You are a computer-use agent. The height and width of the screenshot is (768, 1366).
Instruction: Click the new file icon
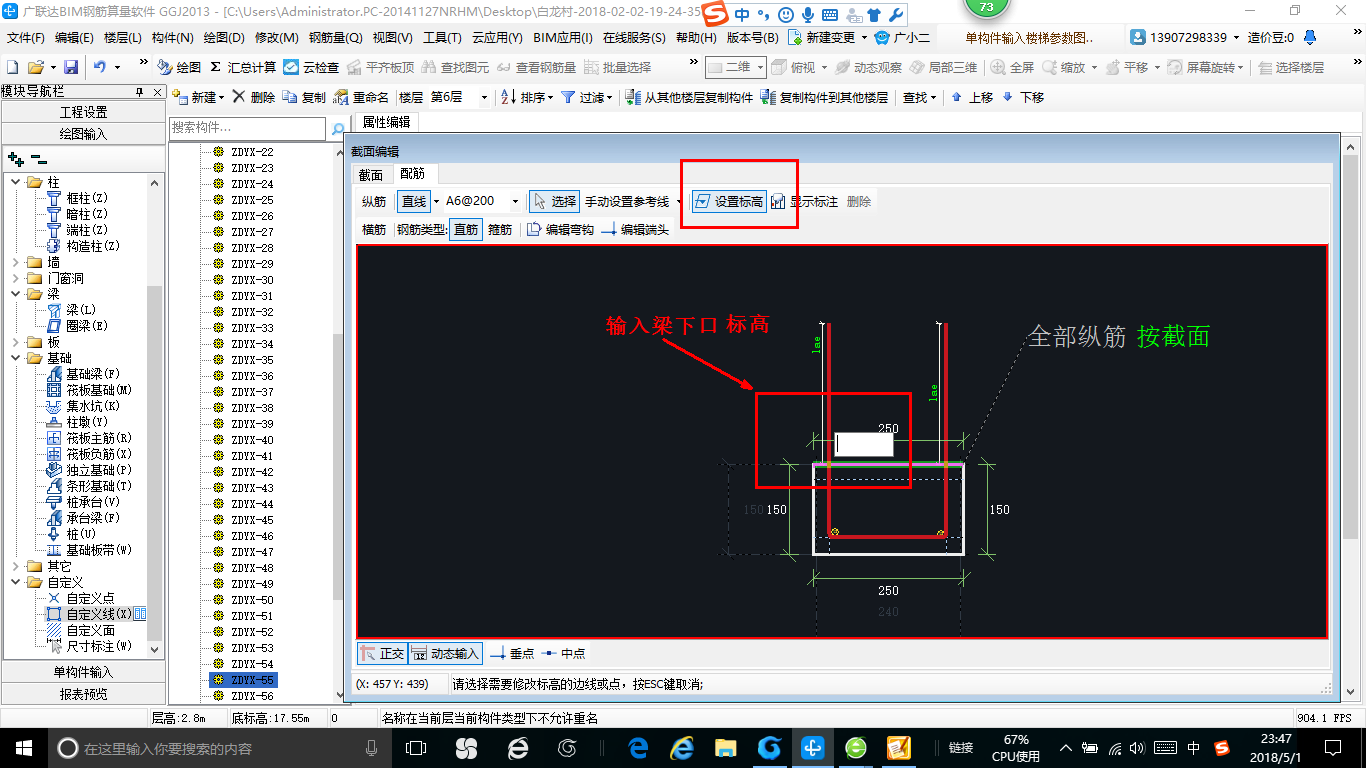pyautogui.click(x=13, y=67)
